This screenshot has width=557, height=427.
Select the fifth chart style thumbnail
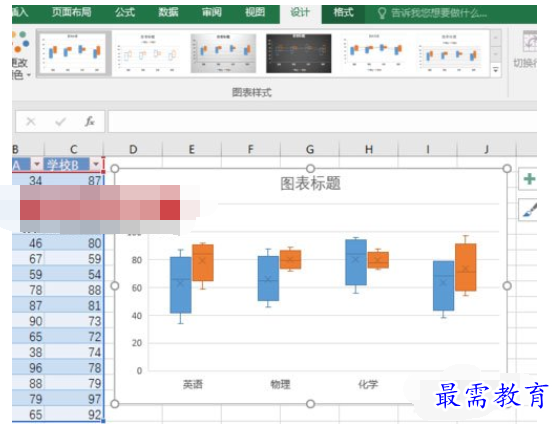point(374,53)
